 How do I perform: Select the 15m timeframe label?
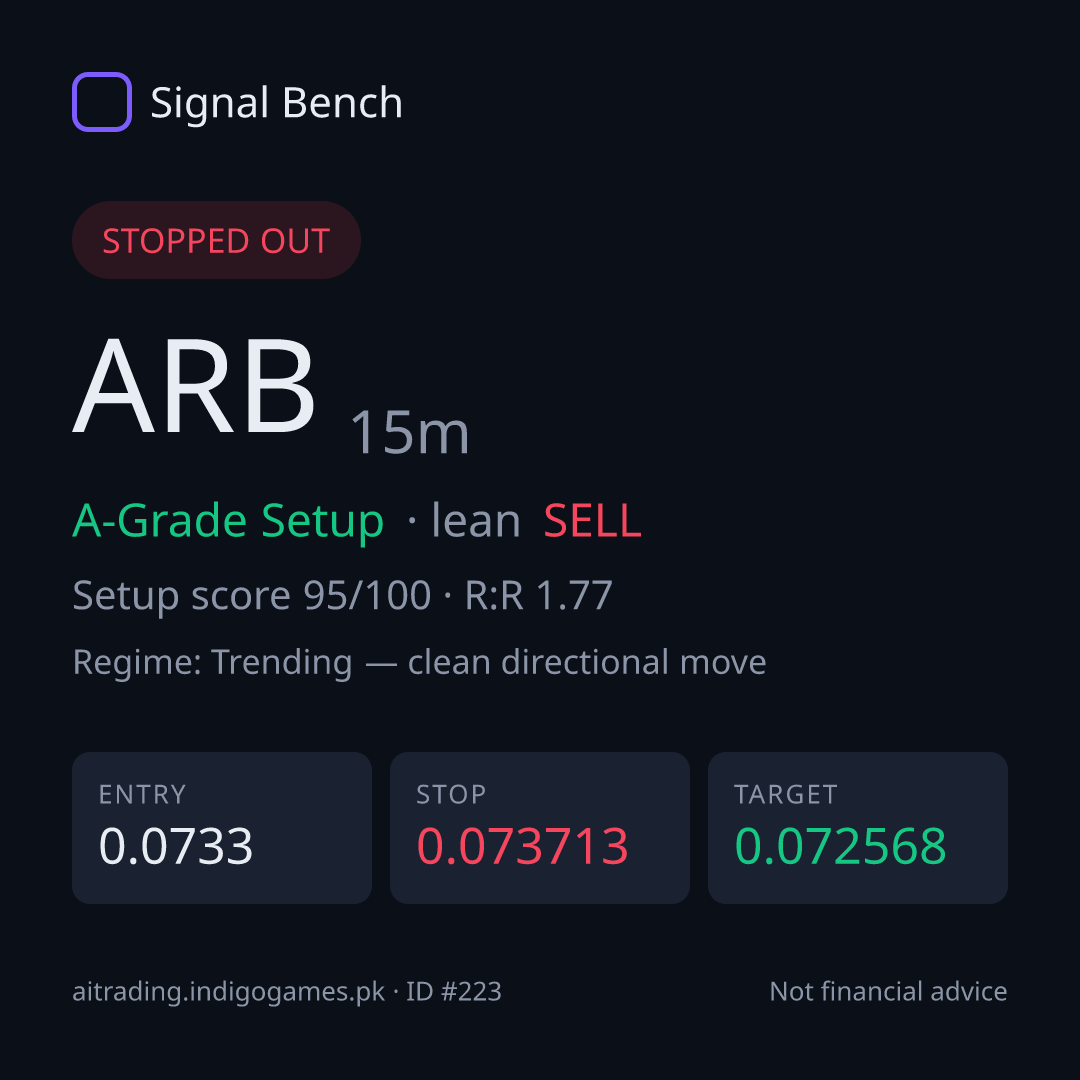pos(411,433)
